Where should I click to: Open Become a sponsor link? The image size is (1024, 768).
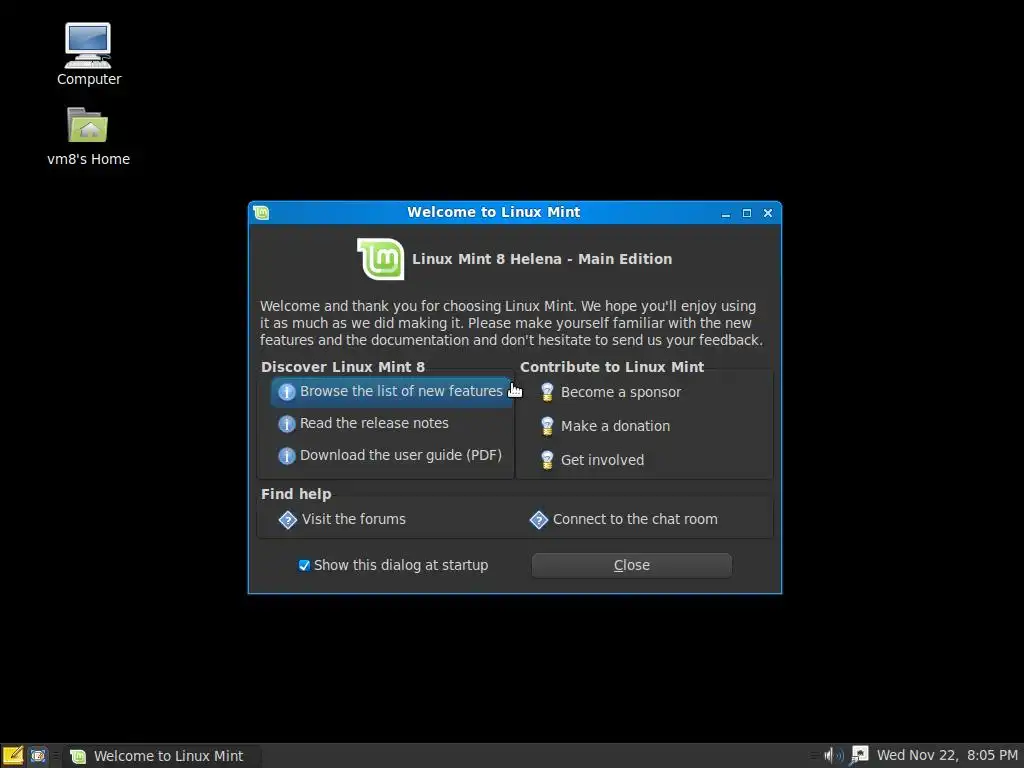pos(611,392)
